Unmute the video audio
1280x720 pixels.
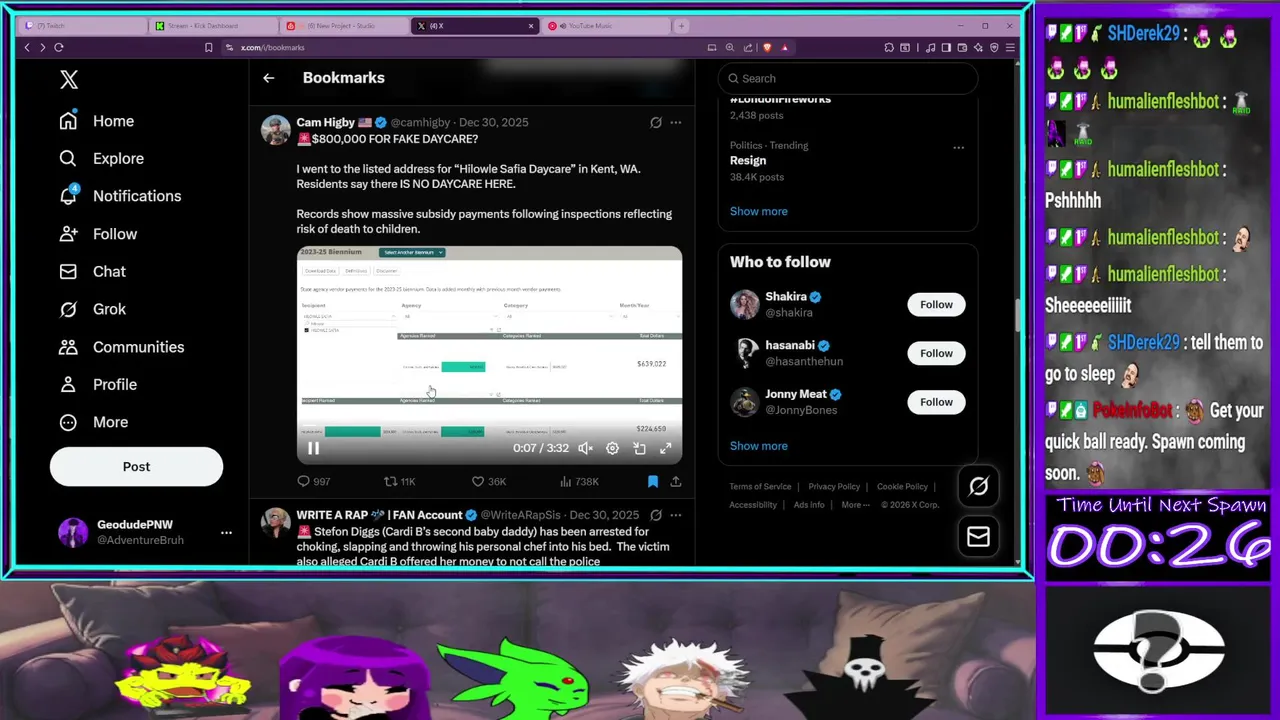pos(585,449)
